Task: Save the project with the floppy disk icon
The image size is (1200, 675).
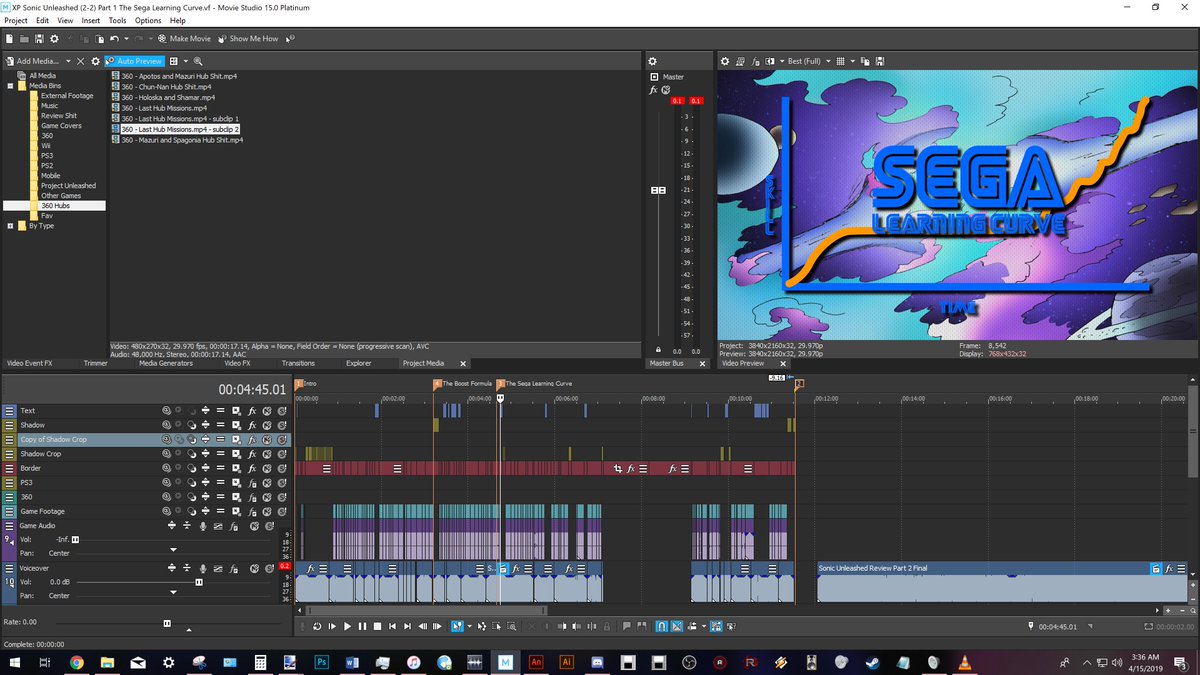Action: (39, 39)
